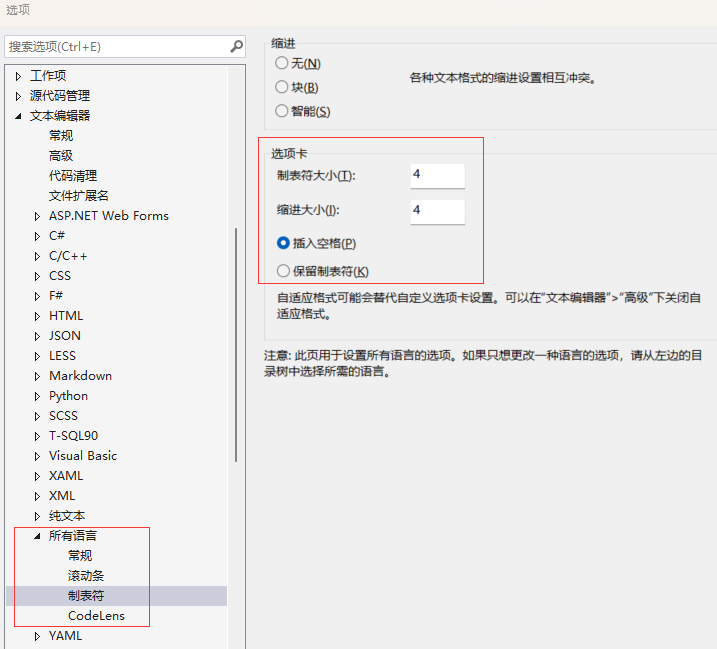
Task: Expand the C/C++ language node
Action: [x=37, y=256]
